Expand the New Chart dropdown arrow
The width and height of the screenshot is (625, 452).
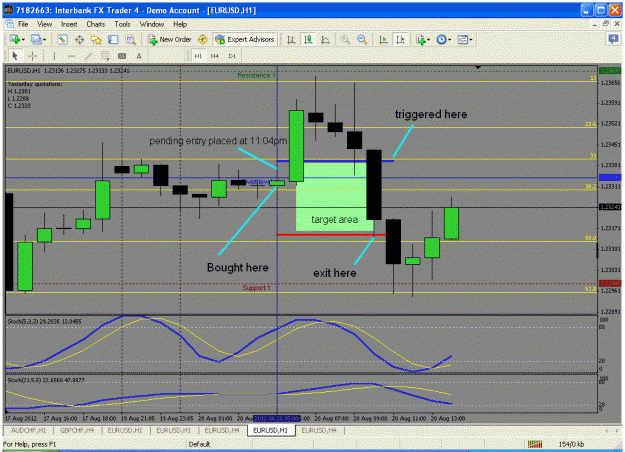coord(23,40)
